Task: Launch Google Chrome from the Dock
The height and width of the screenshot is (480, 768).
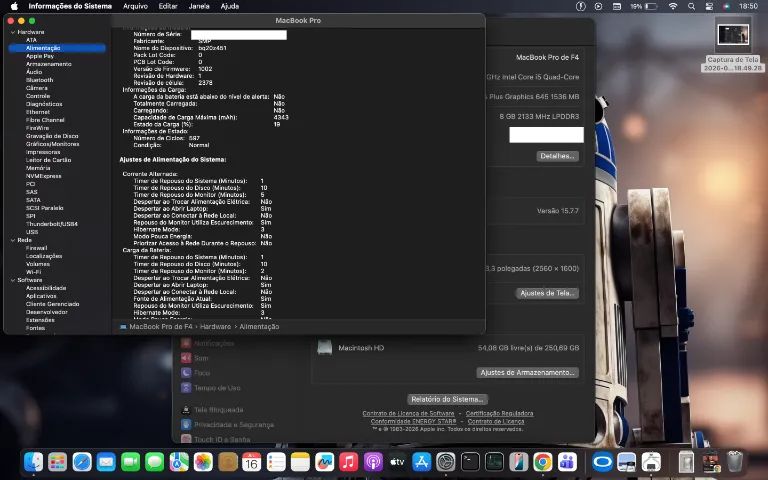Action: [x=542, y=462]
